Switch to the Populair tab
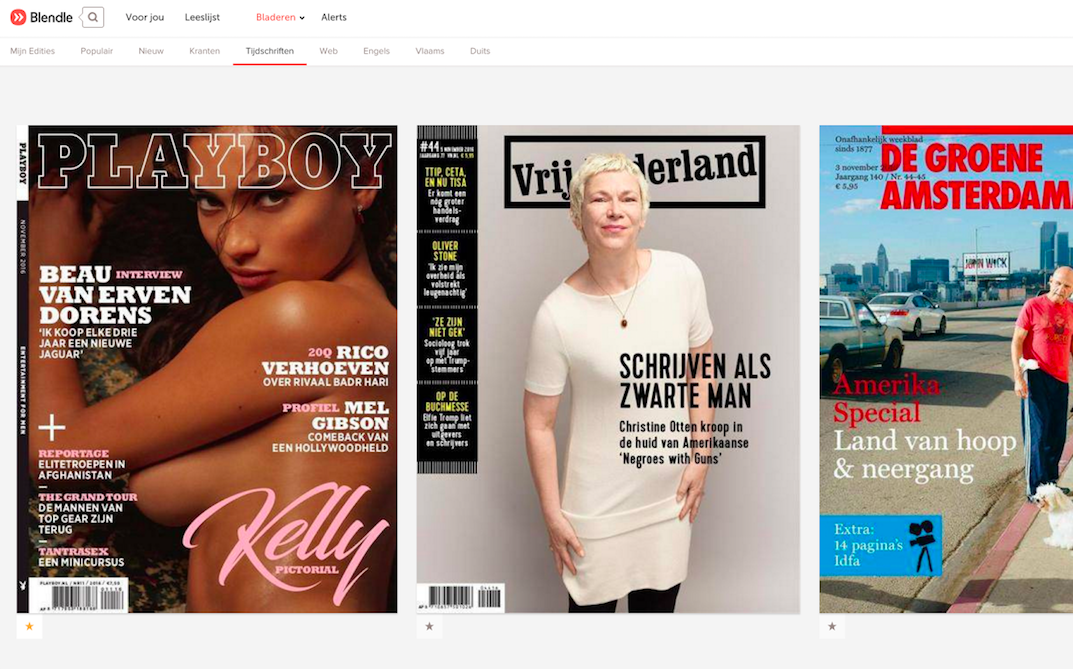1073x669 pixels. pos(96,51)
